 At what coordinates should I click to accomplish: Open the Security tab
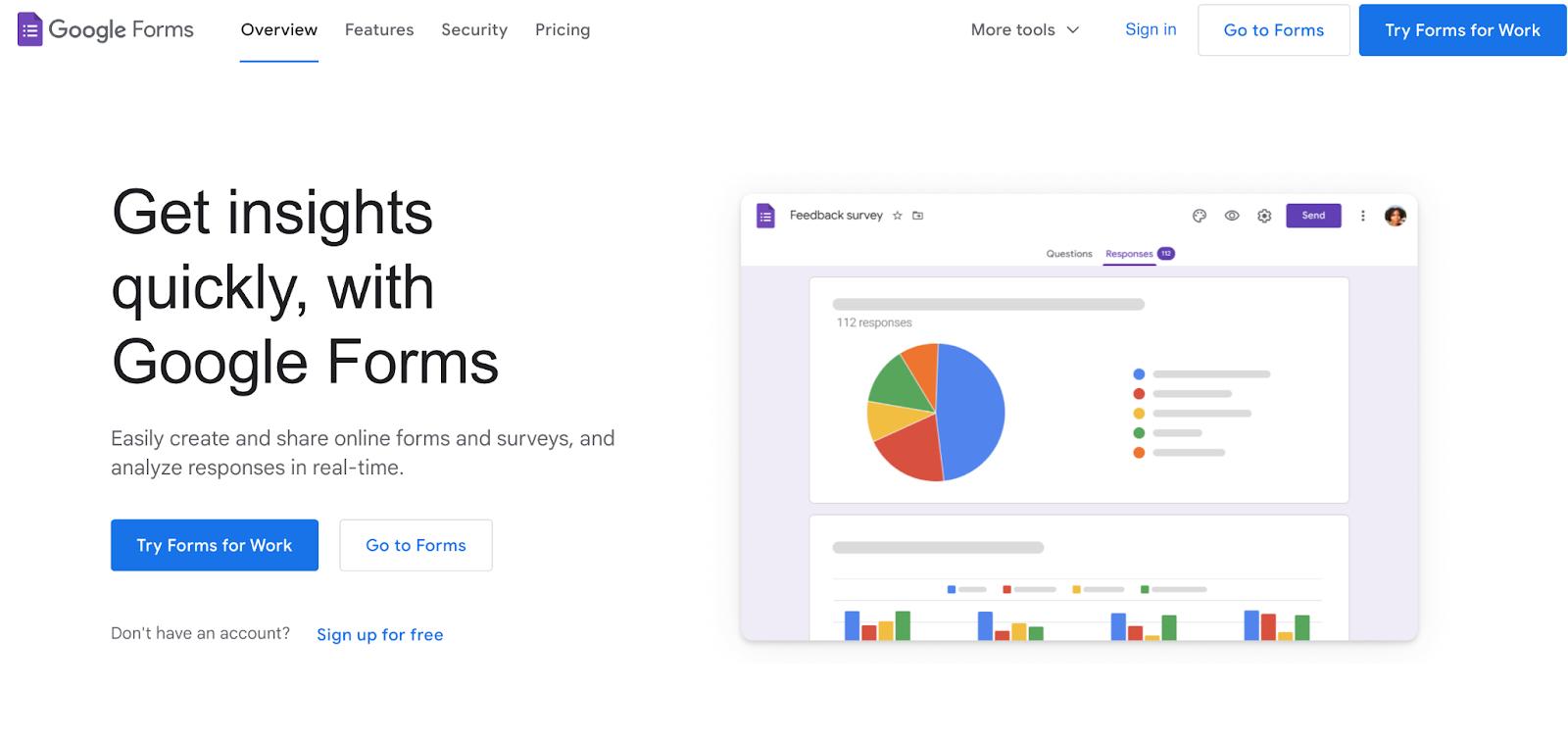[x=474, y=29]
